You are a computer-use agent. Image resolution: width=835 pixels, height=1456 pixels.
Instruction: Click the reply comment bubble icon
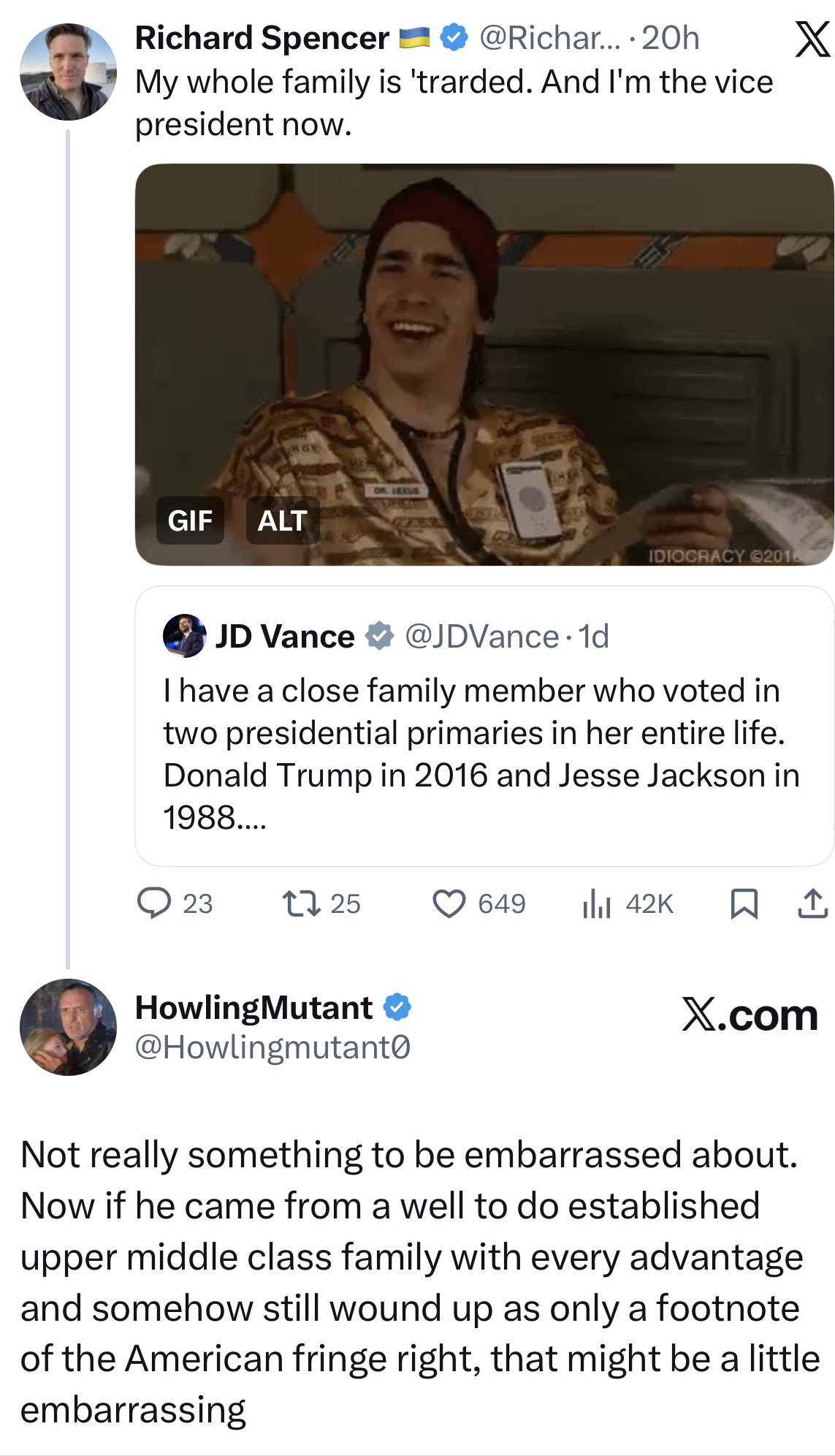pyautogui.click(x=154, y=903)
